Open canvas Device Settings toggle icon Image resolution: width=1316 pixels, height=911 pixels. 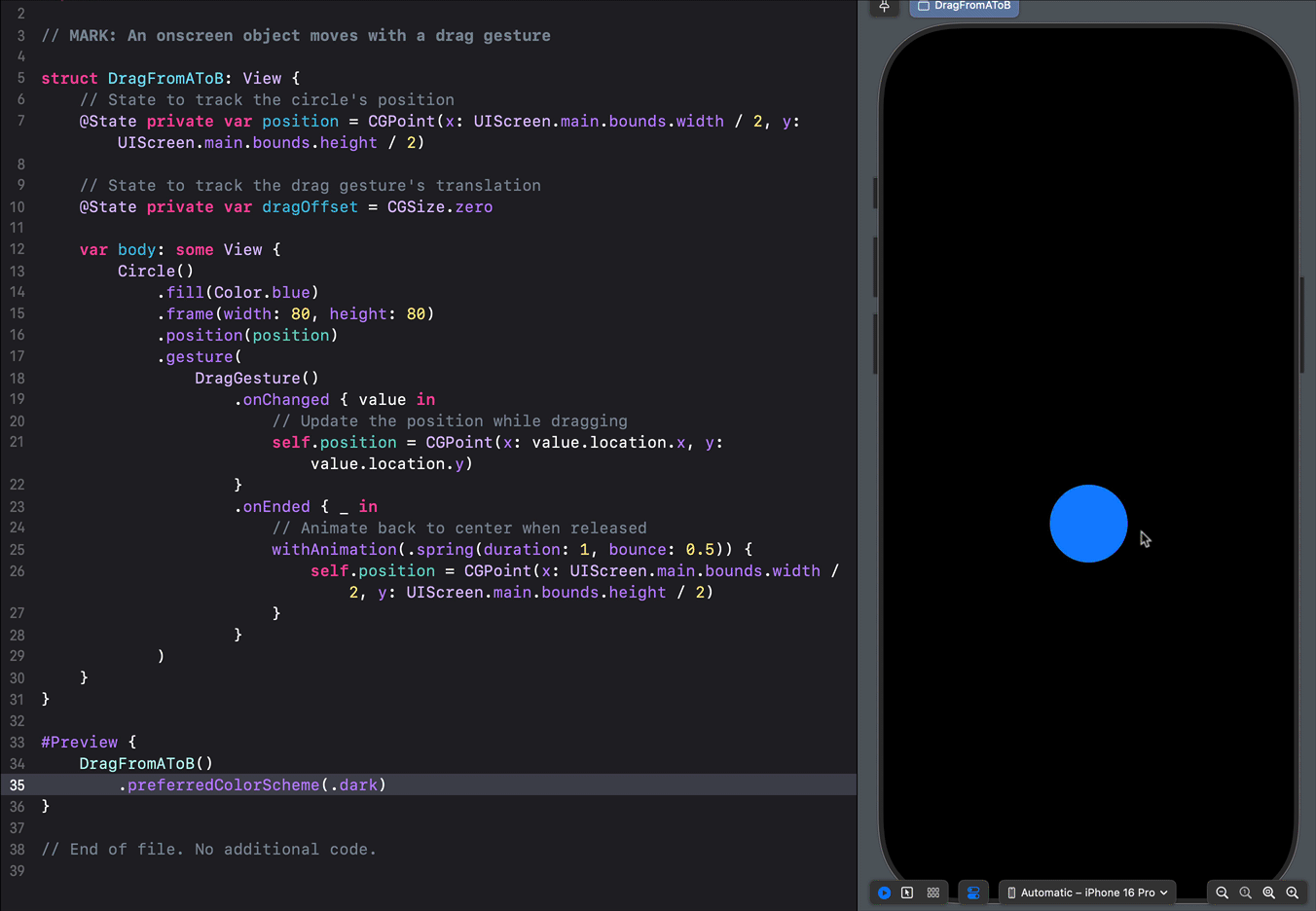click(973, 893)
